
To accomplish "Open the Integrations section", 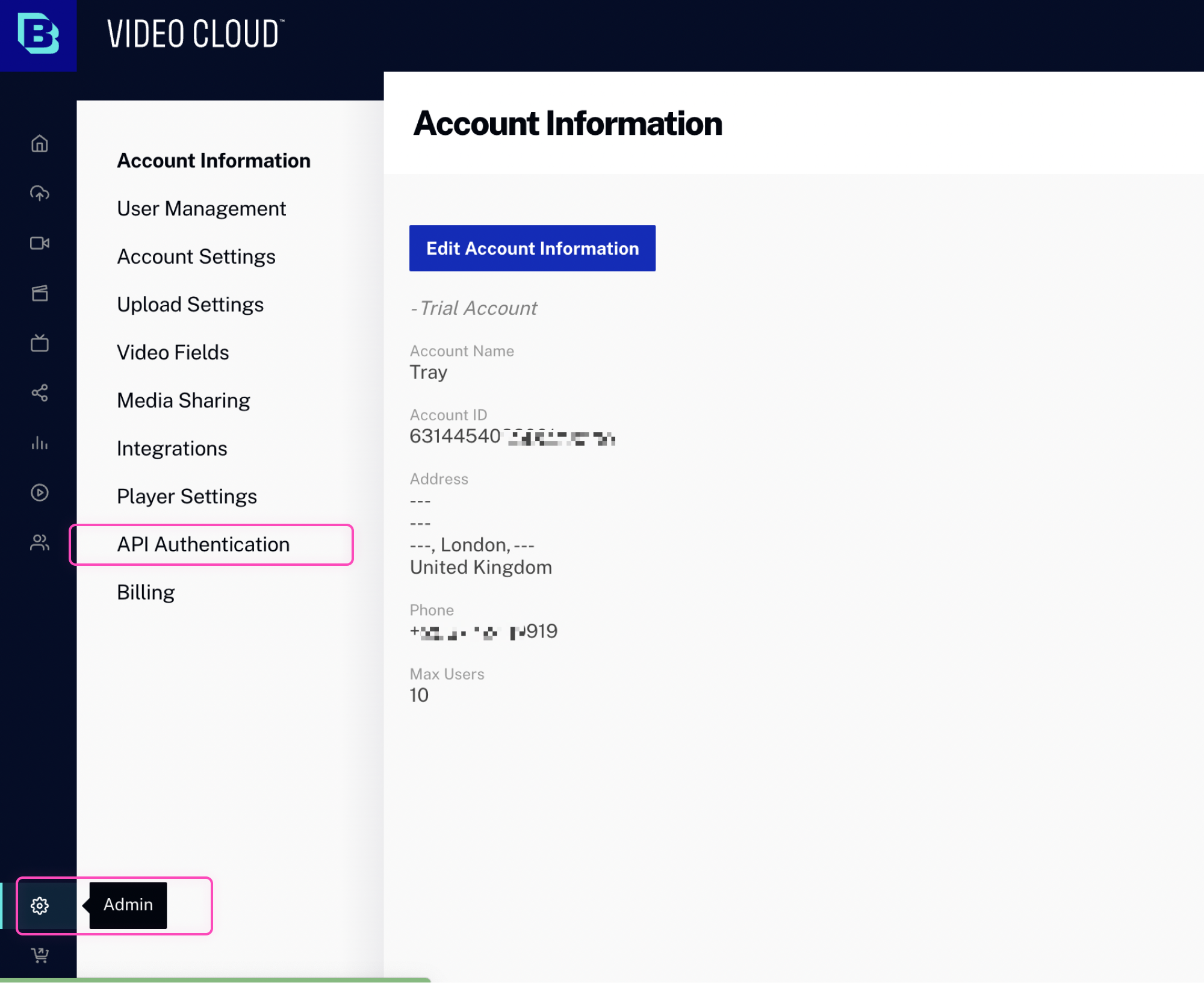I will click(x=172, y=448).
